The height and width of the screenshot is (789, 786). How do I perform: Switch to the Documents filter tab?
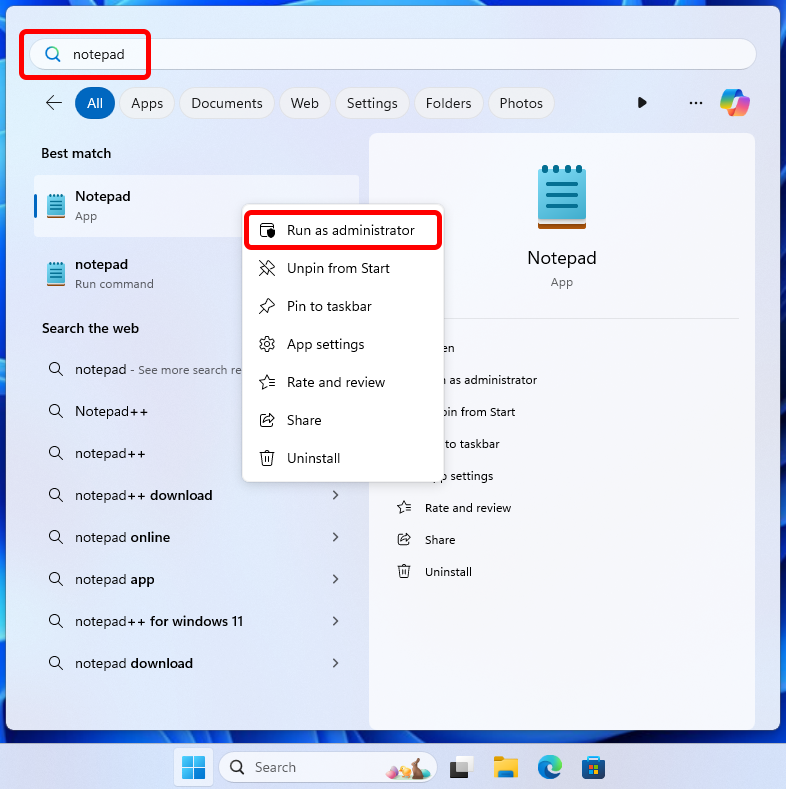226,103
